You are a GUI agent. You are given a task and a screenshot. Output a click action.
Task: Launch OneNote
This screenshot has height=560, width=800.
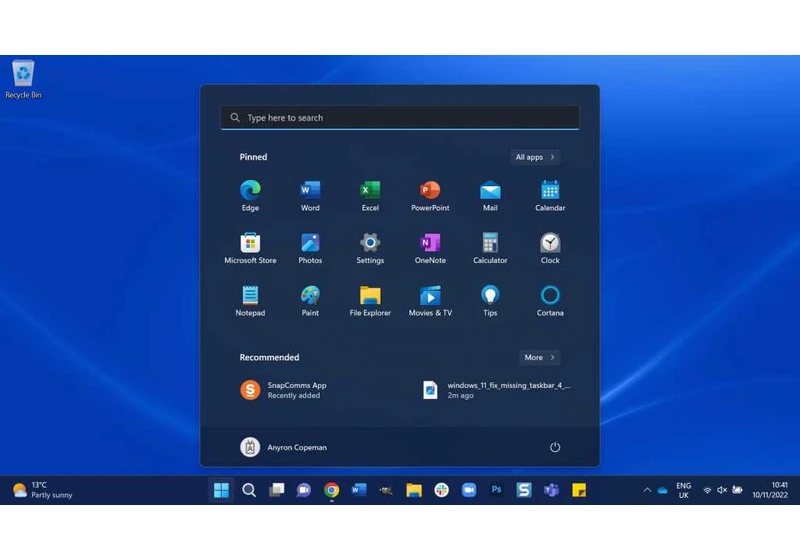pos(430,248)
